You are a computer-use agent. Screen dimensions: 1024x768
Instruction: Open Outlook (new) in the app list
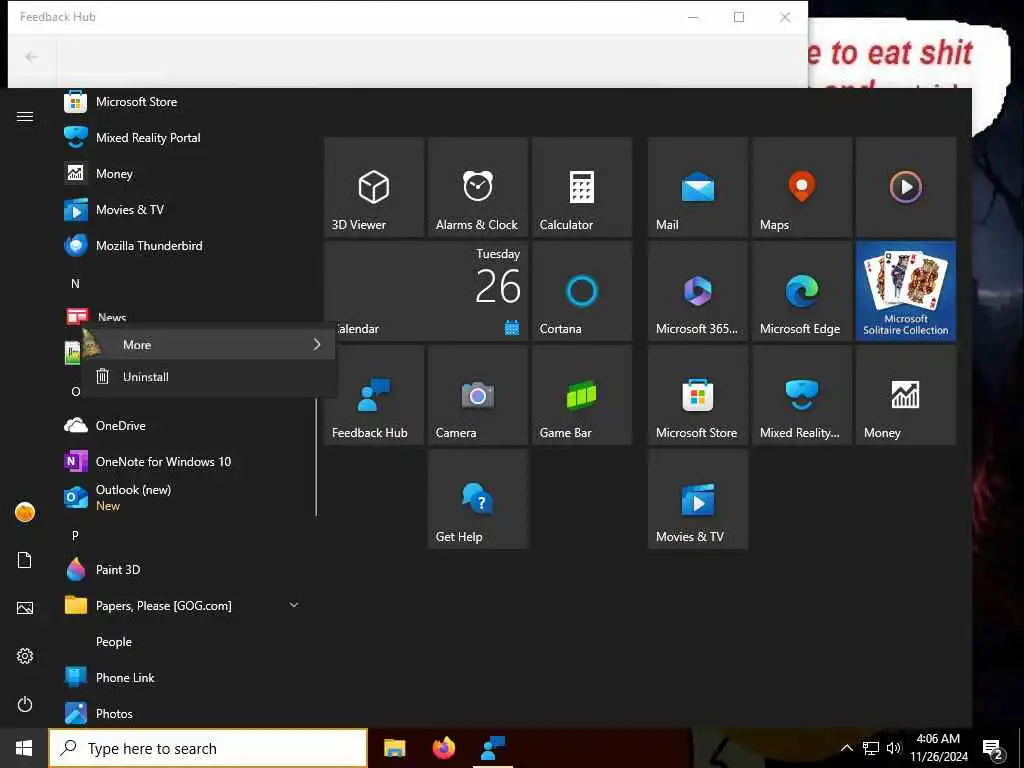(183, 498)
